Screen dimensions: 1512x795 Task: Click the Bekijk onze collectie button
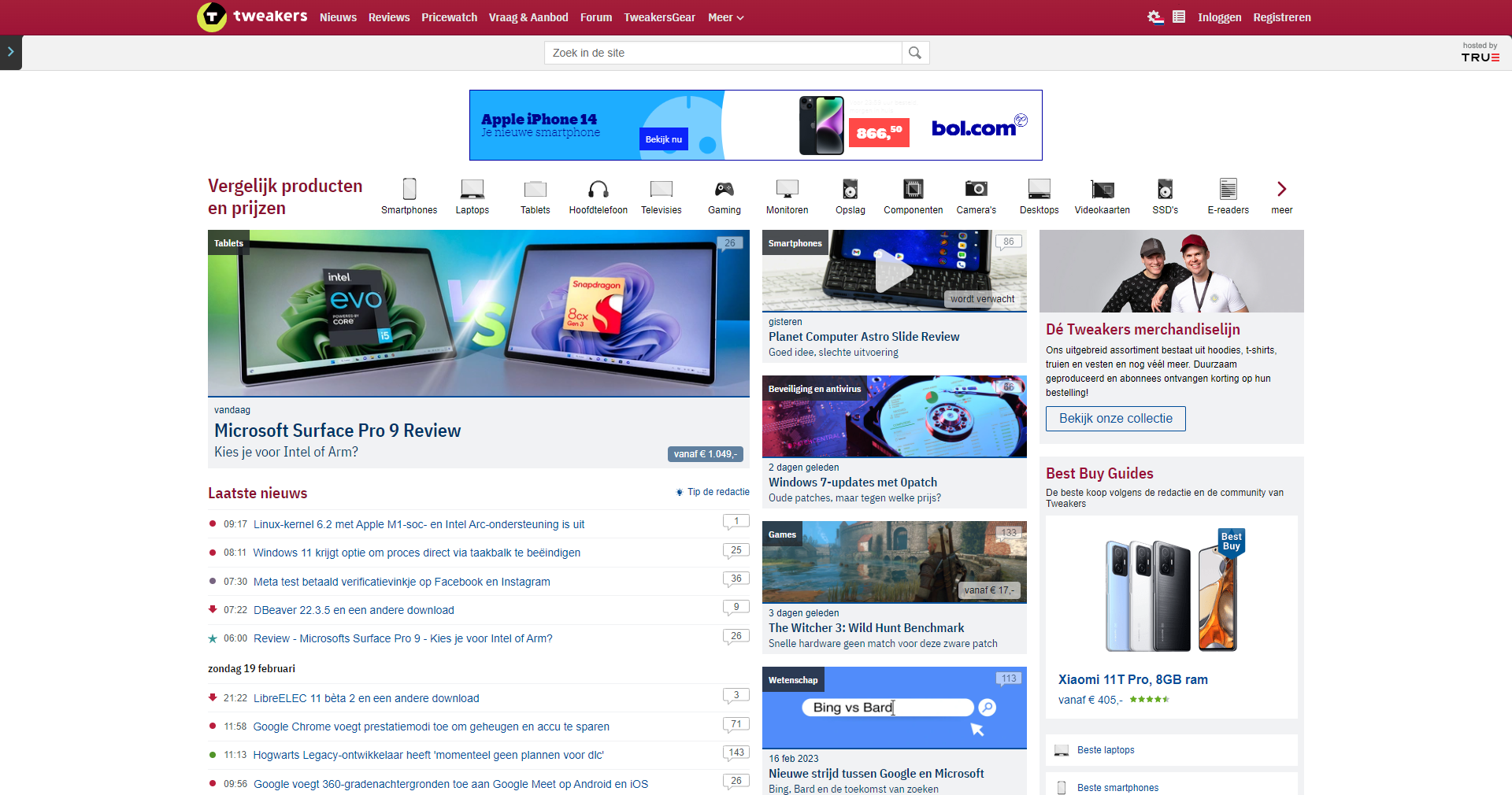[x=1114, y=418]
